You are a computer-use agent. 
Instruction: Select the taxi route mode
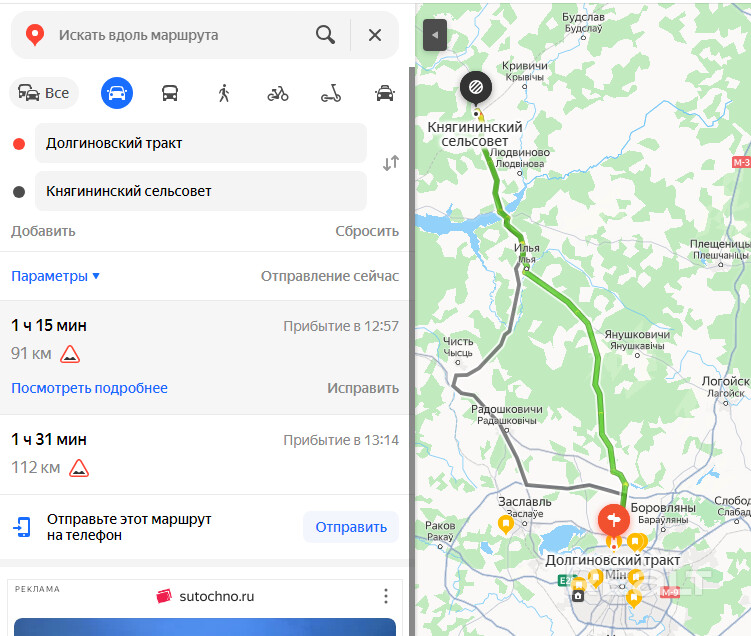tap(385, 93)
